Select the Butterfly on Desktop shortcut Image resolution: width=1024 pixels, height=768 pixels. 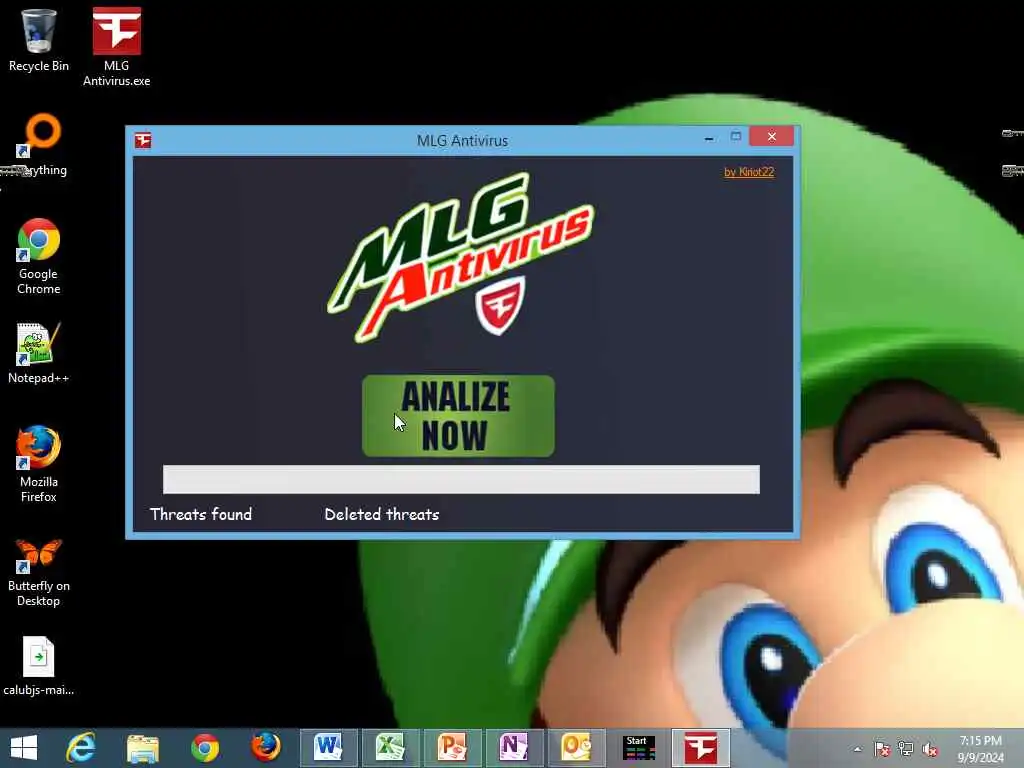coord(39,572)
